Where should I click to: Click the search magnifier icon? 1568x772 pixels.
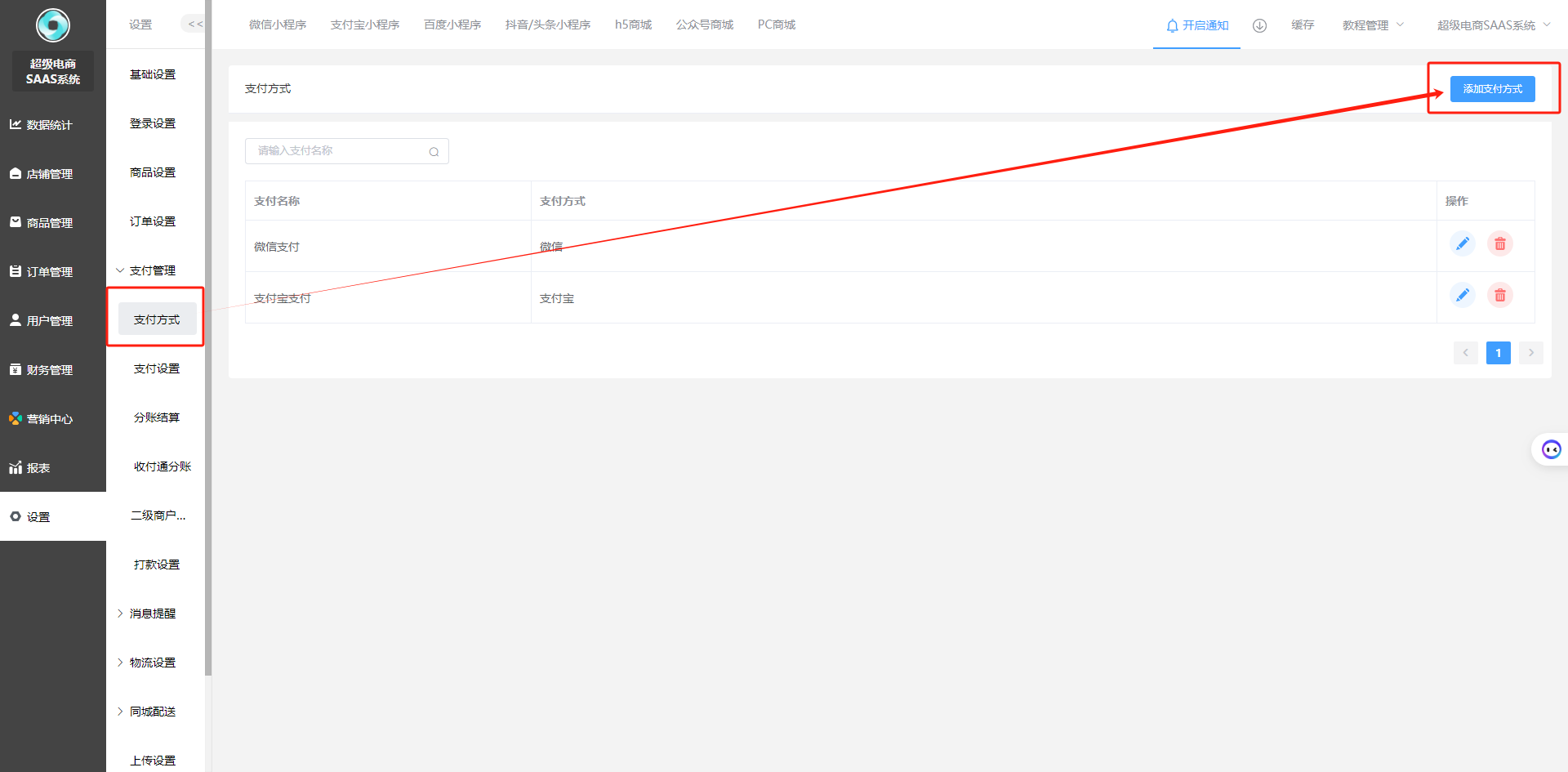434,152
